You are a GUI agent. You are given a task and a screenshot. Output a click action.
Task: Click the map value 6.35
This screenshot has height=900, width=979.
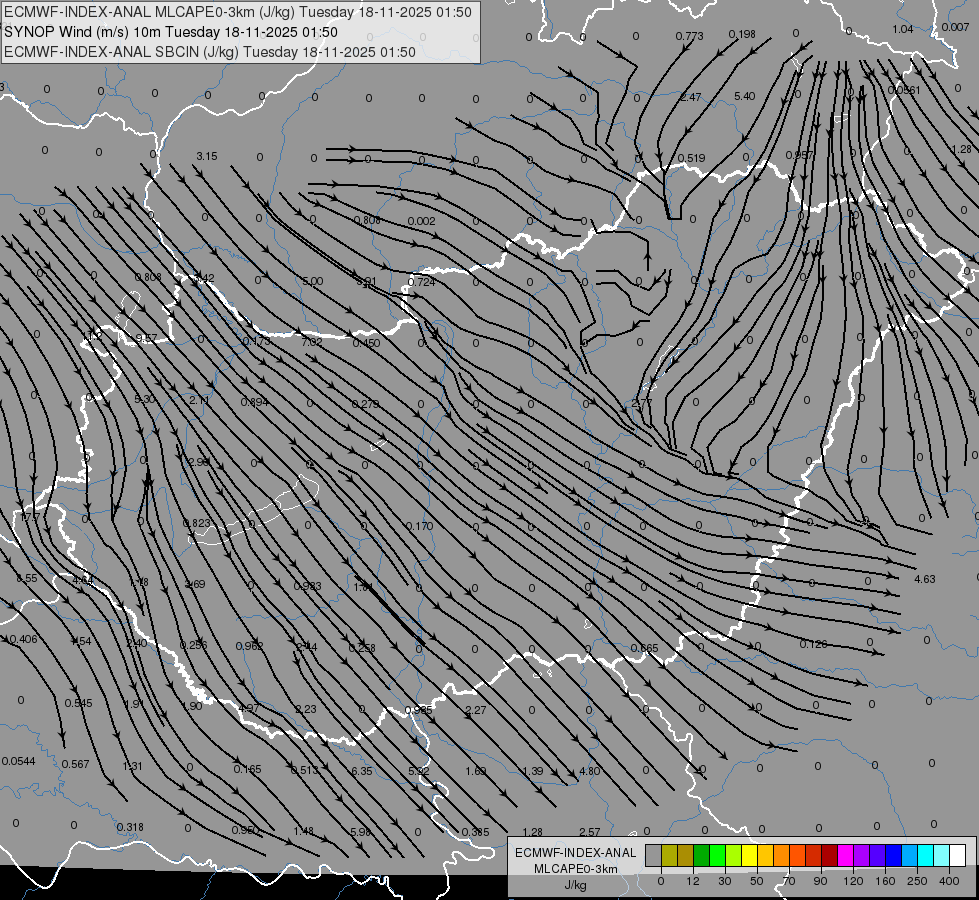pos(362,771)
